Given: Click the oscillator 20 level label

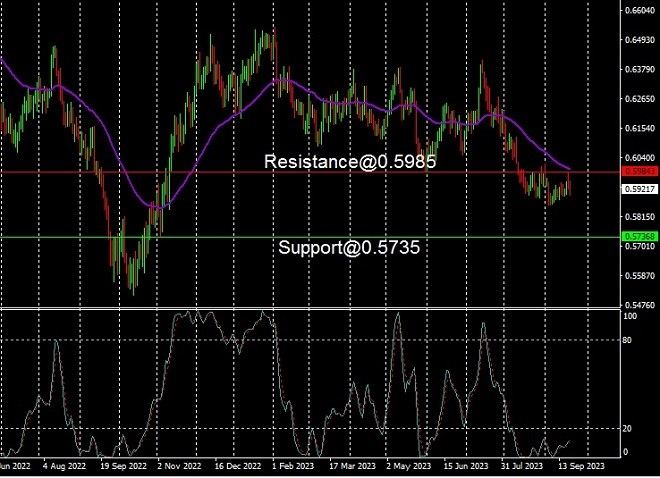Looking at the screenshot, I should (627, 428).
